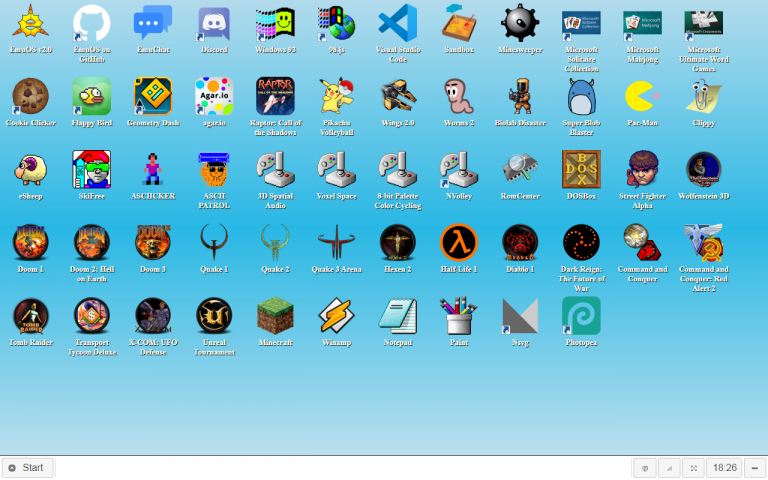Viewport: 768px width, 480px height.
Task: Open Voxel Space
Action: (336, 169)
